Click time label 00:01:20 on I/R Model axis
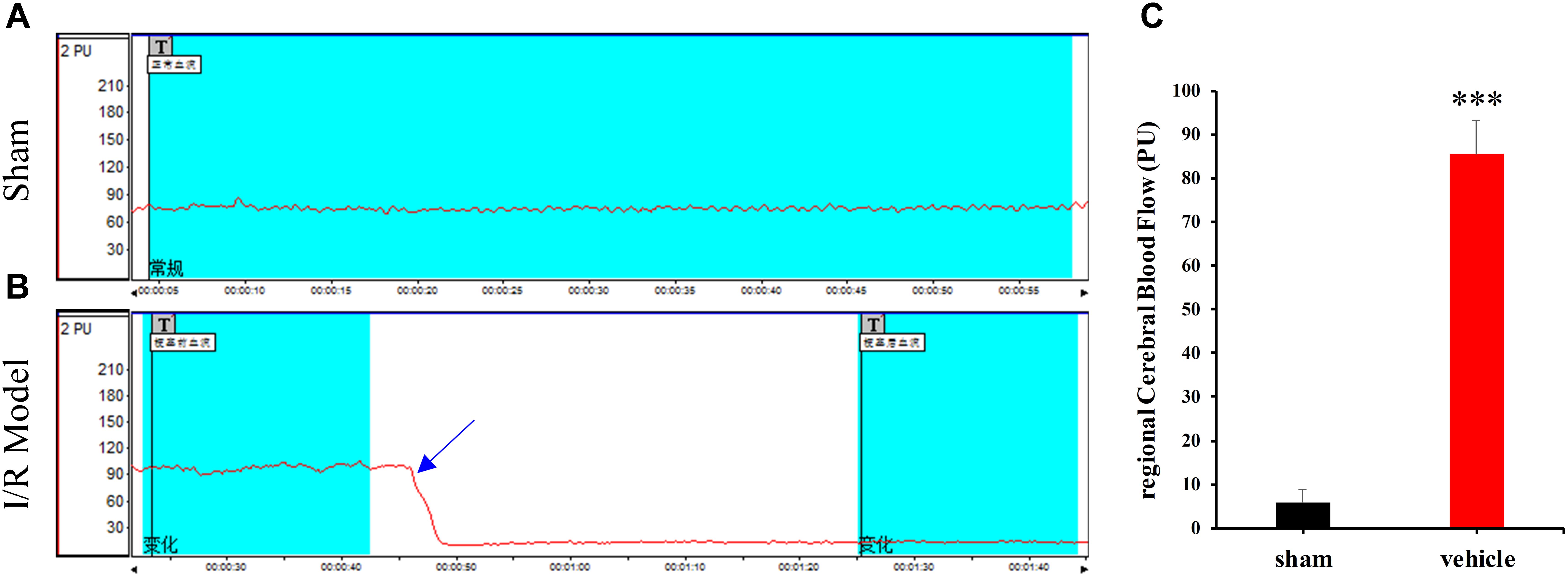1568x577 pixels. (x=799, y=567)
